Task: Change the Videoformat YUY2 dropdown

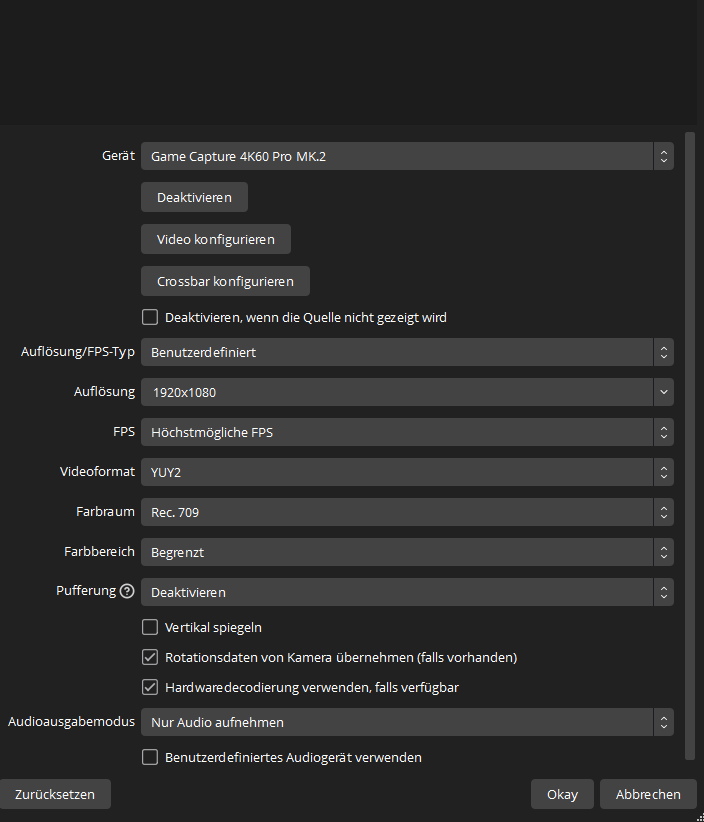Action: tap(406, 472)
